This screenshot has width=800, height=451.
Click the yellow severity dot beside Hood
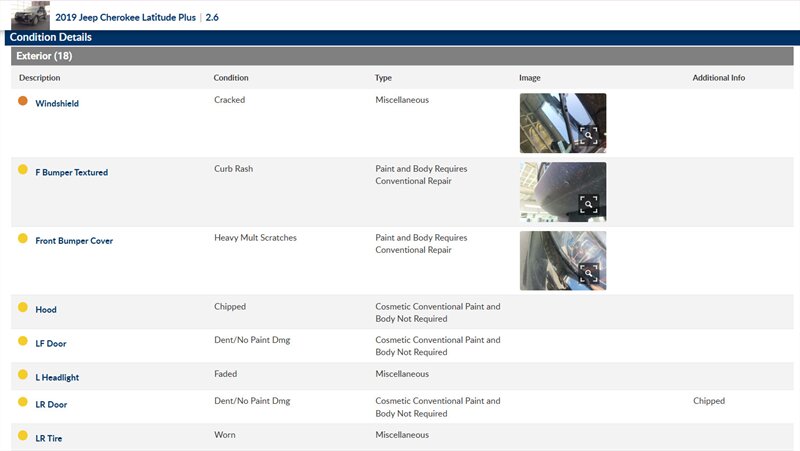pyautogui.click(x=22, y=307)
